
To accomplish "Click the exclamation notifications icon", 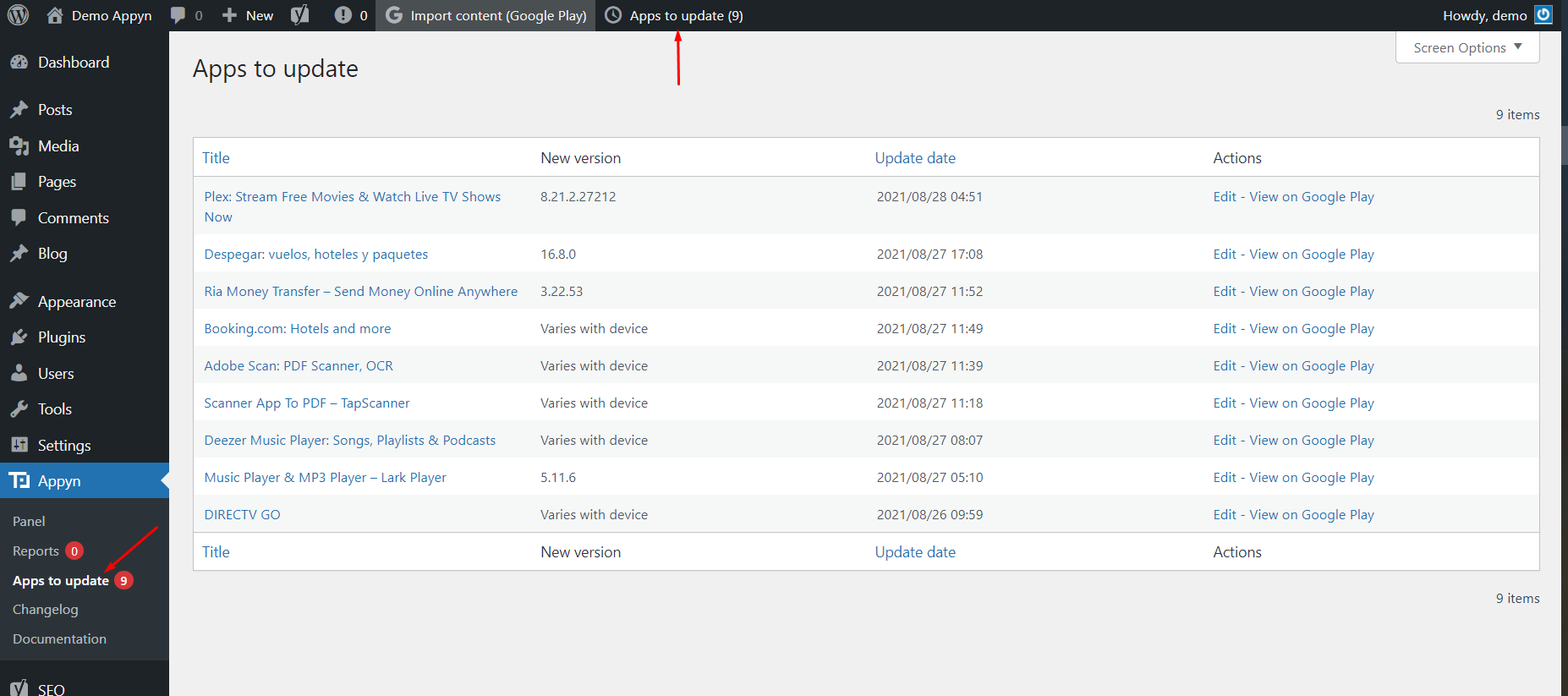I will pyautogui.click(x=343, y=15).
